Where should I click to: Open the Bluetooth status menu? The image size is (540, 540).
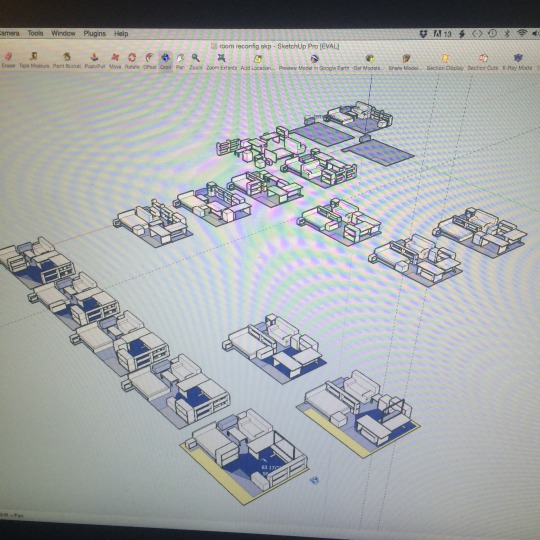point(507,33)
